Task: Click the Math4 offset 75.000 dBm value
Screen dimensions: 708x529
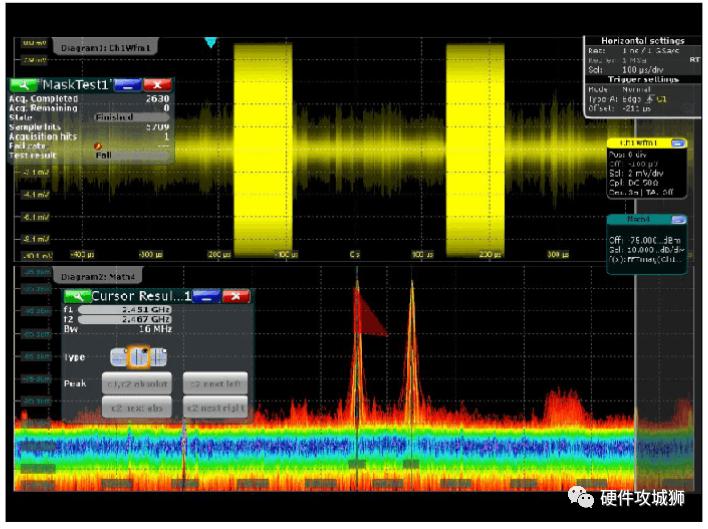Action: pyautogui.click(x=655, y=241)
